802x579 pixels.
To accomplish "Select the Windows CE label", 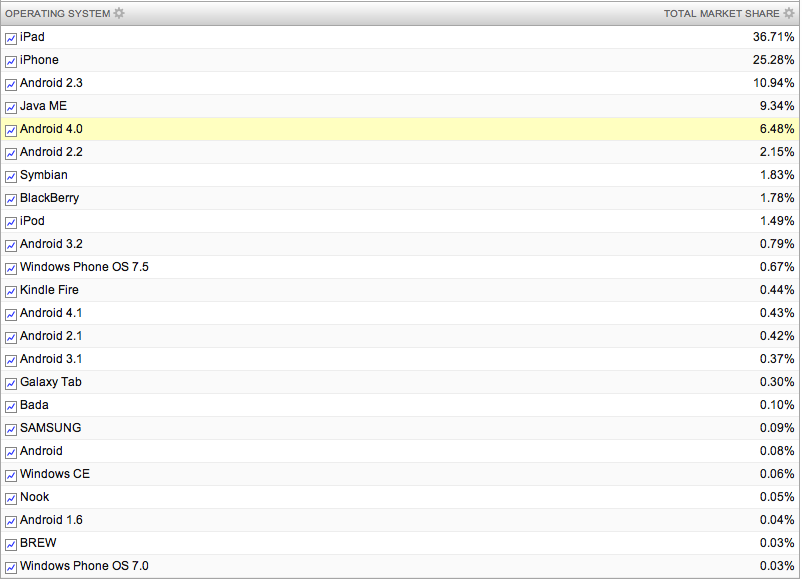I will [55, 474].
